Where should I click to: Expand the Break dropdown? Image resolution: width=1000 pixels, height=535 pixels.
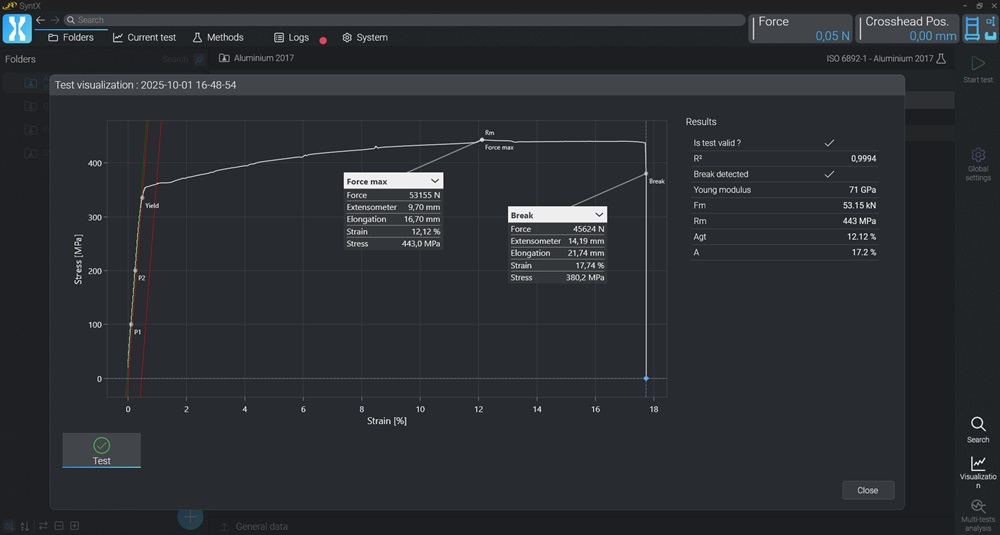[599, 215]
